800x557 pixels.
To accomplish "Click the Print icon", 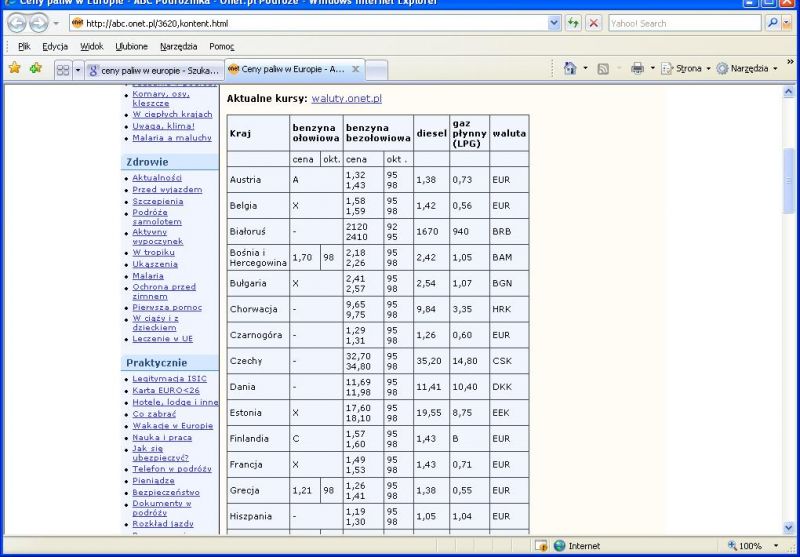I will pos(637,68).
